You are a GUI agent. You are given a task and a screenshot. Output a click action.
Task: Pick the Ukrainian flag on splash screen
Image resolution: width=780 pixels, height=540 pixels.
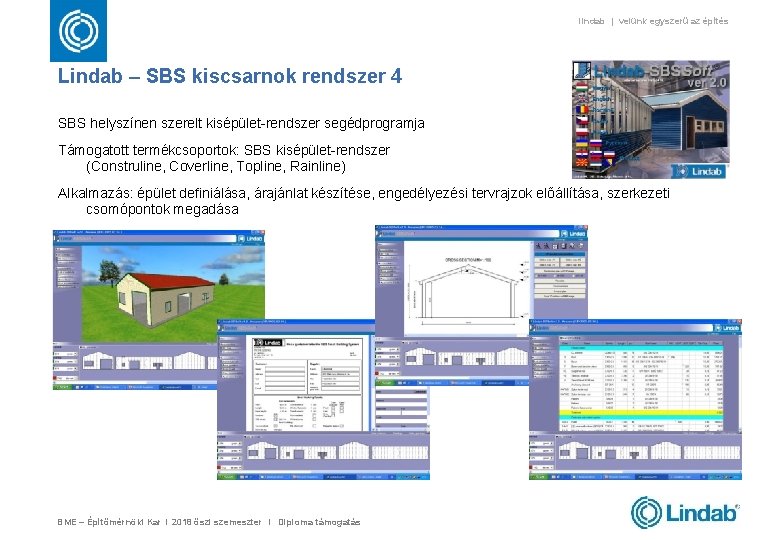(582, 143)
